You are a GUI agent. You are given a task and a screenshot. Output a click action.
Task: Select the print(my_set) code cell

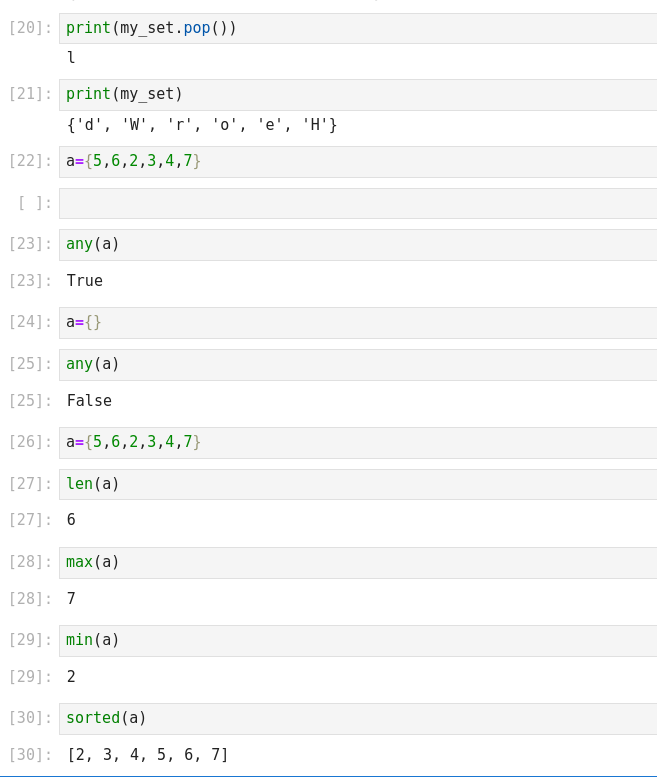pyautogui.click(x=360, y=94)
